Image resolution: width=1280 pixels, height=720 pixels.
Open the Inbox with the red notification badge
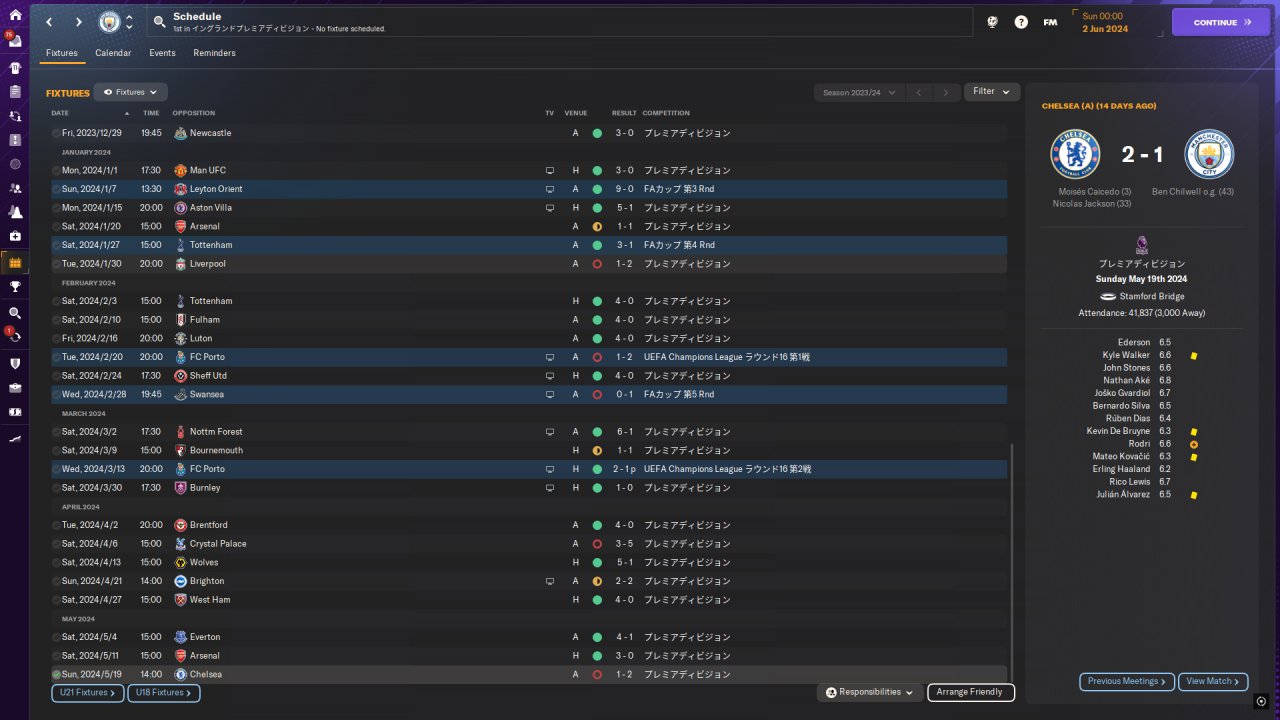(14, 42)
